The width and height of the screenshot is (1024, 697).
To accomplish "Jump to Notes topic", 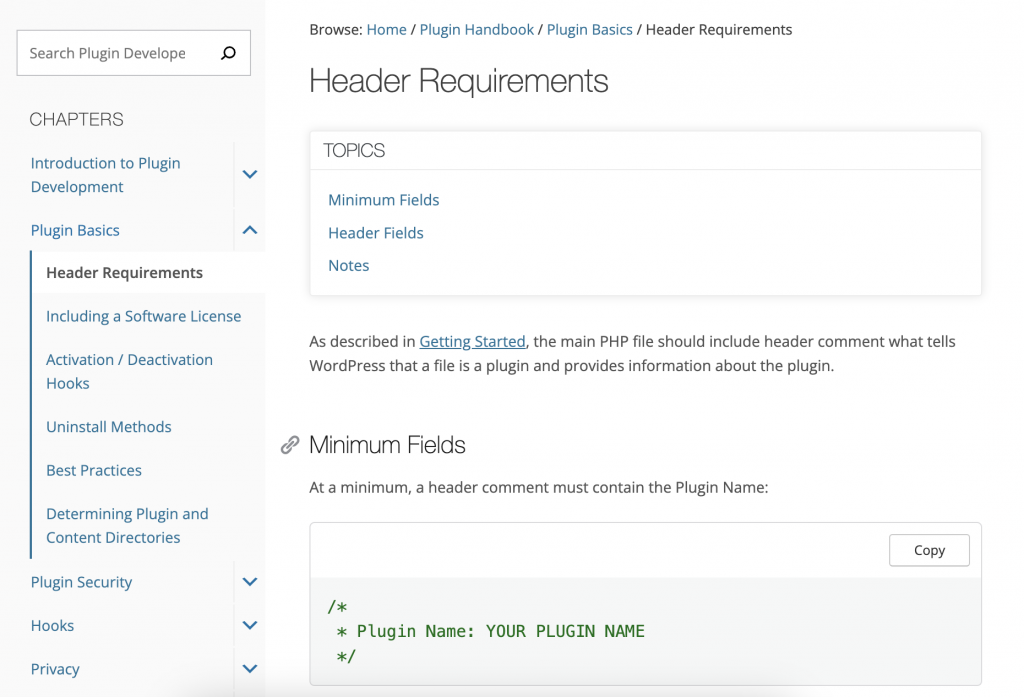I will 349,266.
